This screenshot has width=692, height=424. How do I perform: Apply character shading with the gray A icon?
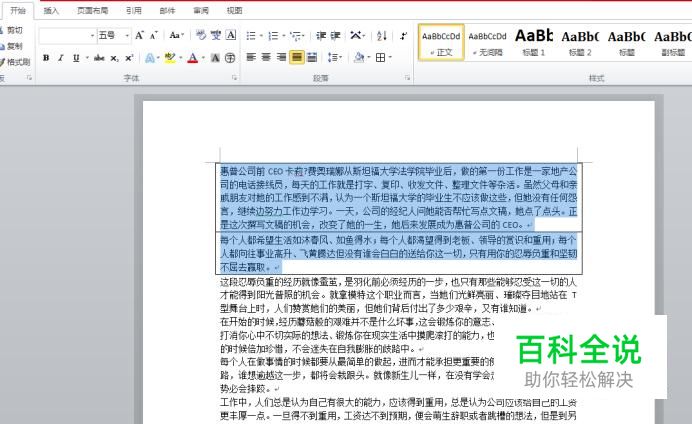coord(215,58)
